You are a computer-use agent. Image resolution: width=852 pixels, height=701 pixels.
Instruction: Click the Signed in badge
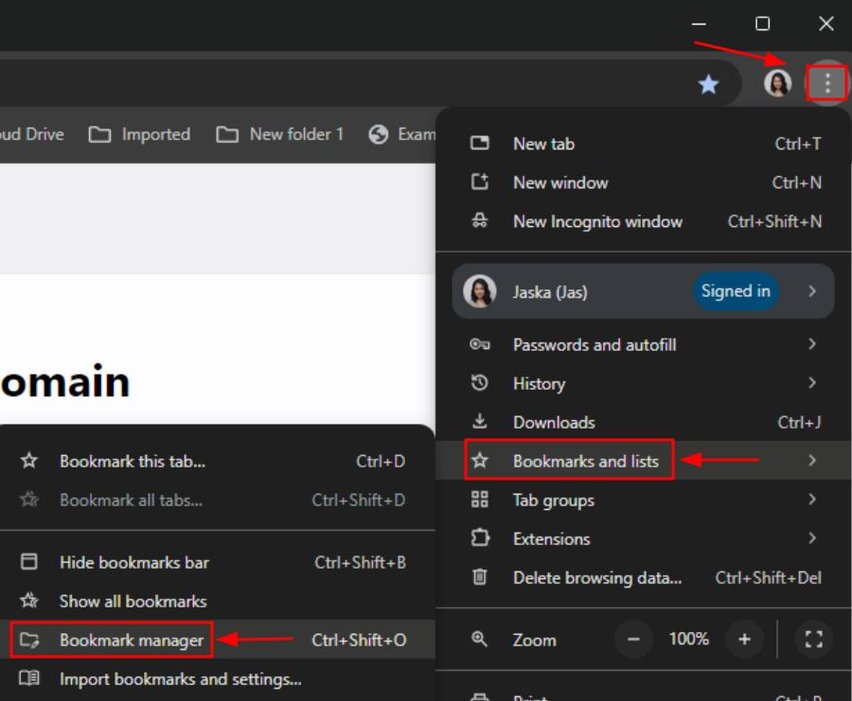click(735, 291)
